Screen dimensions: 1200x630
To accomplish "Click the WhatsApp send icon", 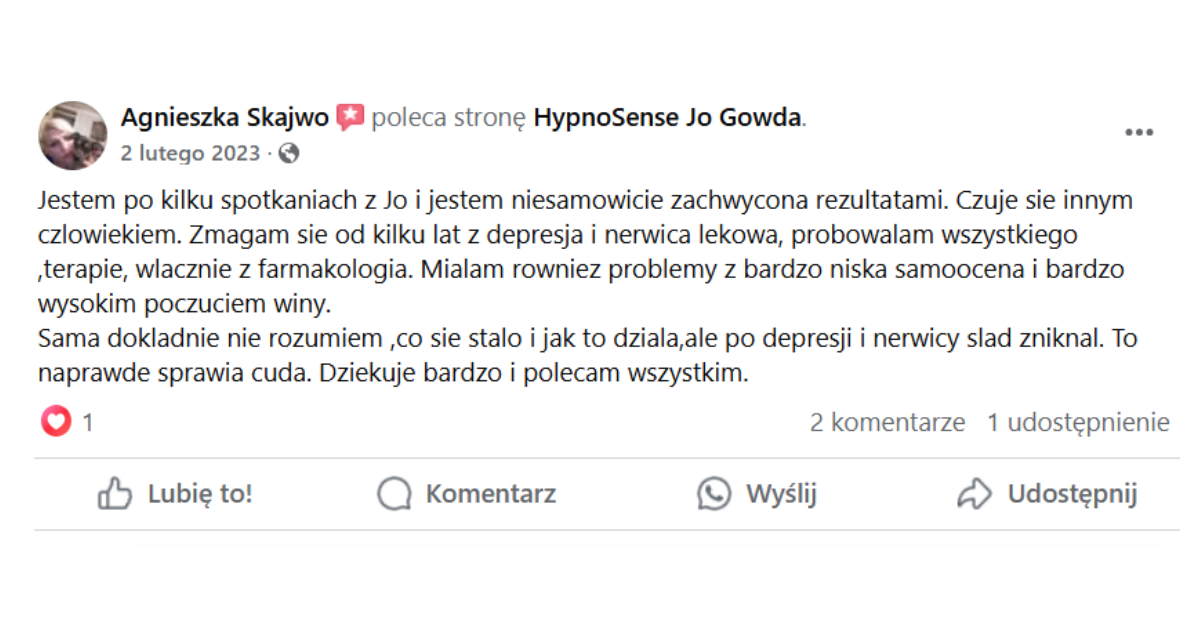I will pyautogui.click(x=714, y=494).
